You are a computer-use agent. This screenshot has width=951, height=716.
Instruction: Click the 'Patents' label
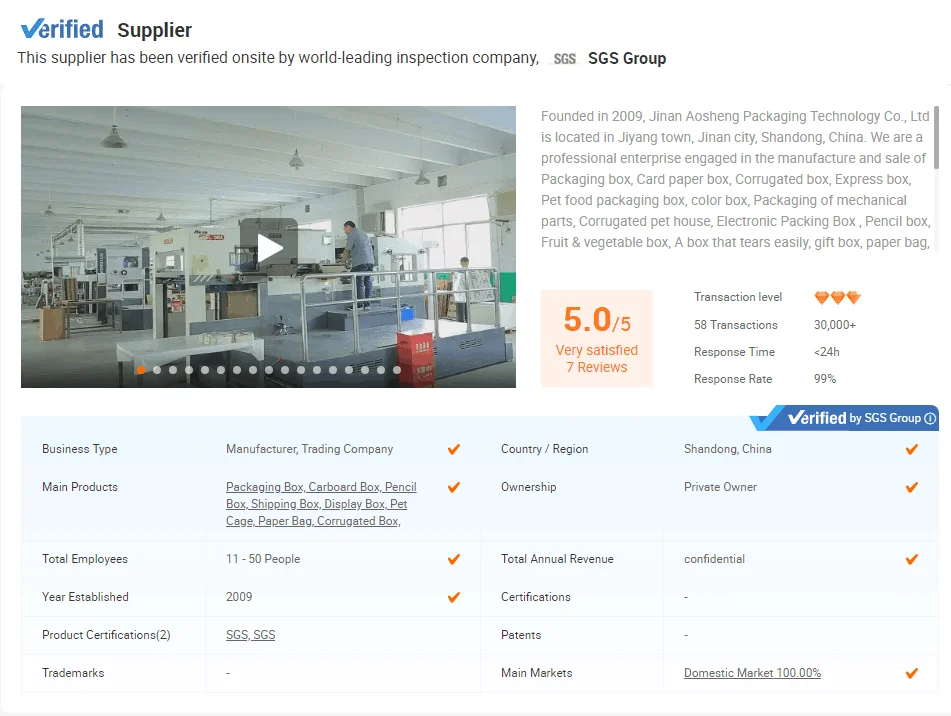[521, 635]
